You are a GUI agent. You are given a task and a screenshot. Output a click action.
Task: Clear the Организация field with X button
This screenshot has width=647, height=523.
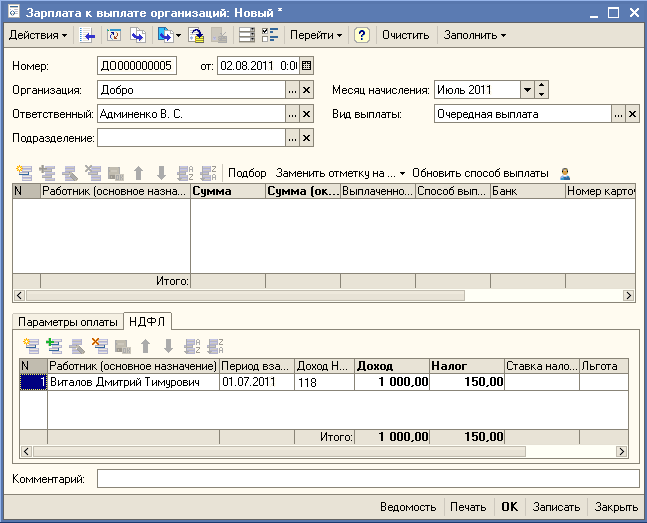click(307, 90)
